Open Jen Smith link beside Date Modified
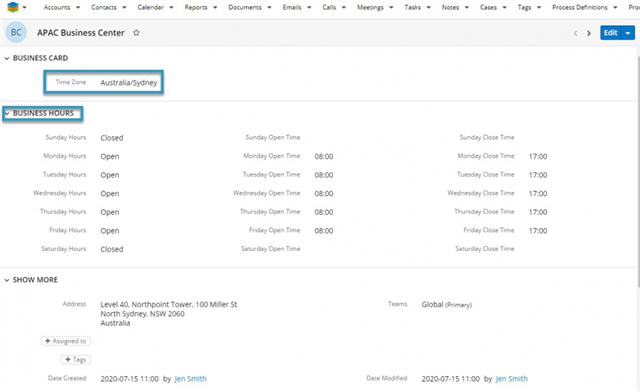Viewport: 640px width, 392px height. (x=511, y=379)
